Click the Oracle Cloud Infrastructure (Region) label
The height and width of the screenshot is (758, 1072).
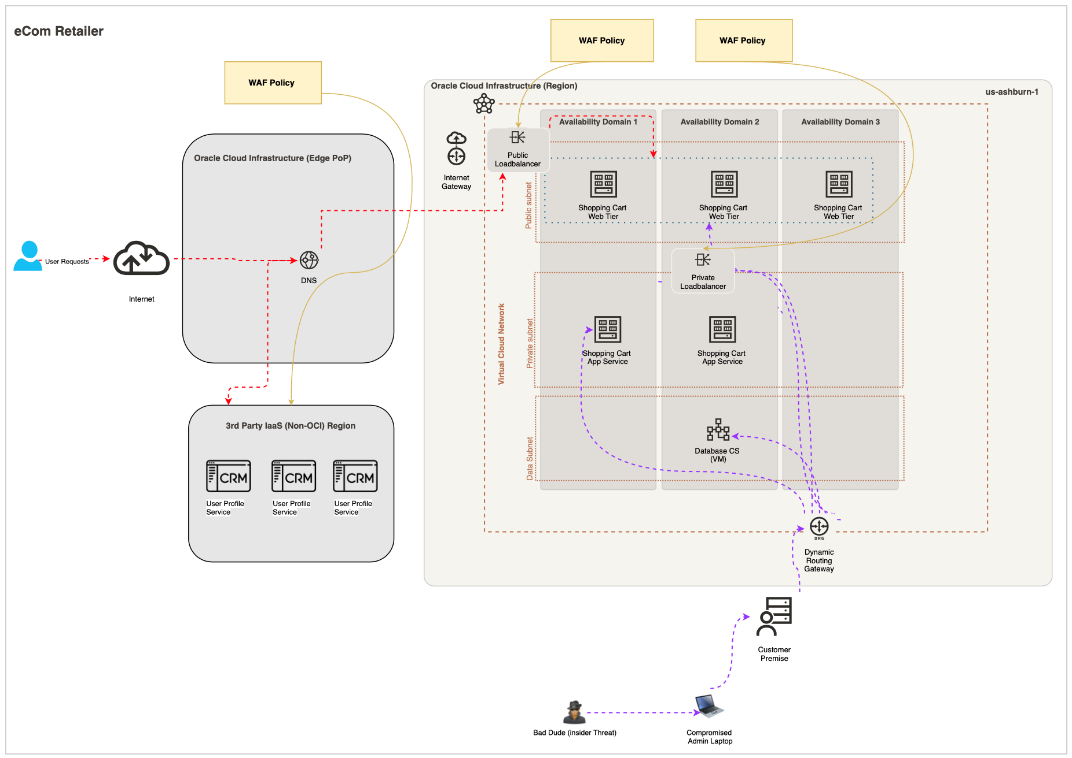tap(504, 86)
